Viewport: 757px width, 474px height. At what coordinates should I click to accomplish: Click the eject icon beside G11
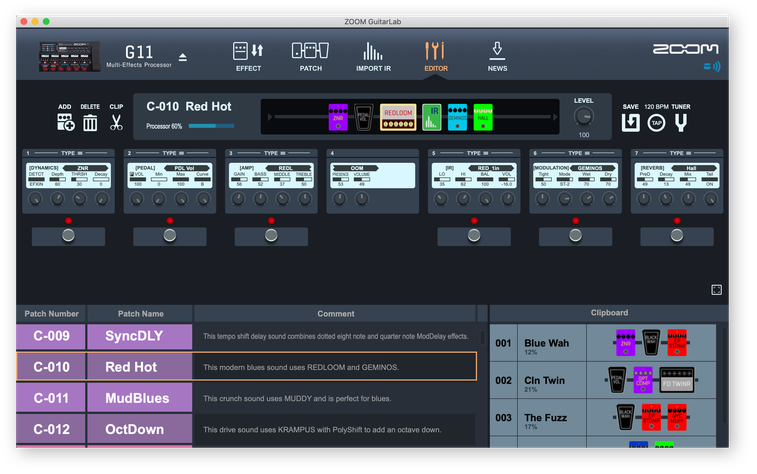[x=182, y=57]
